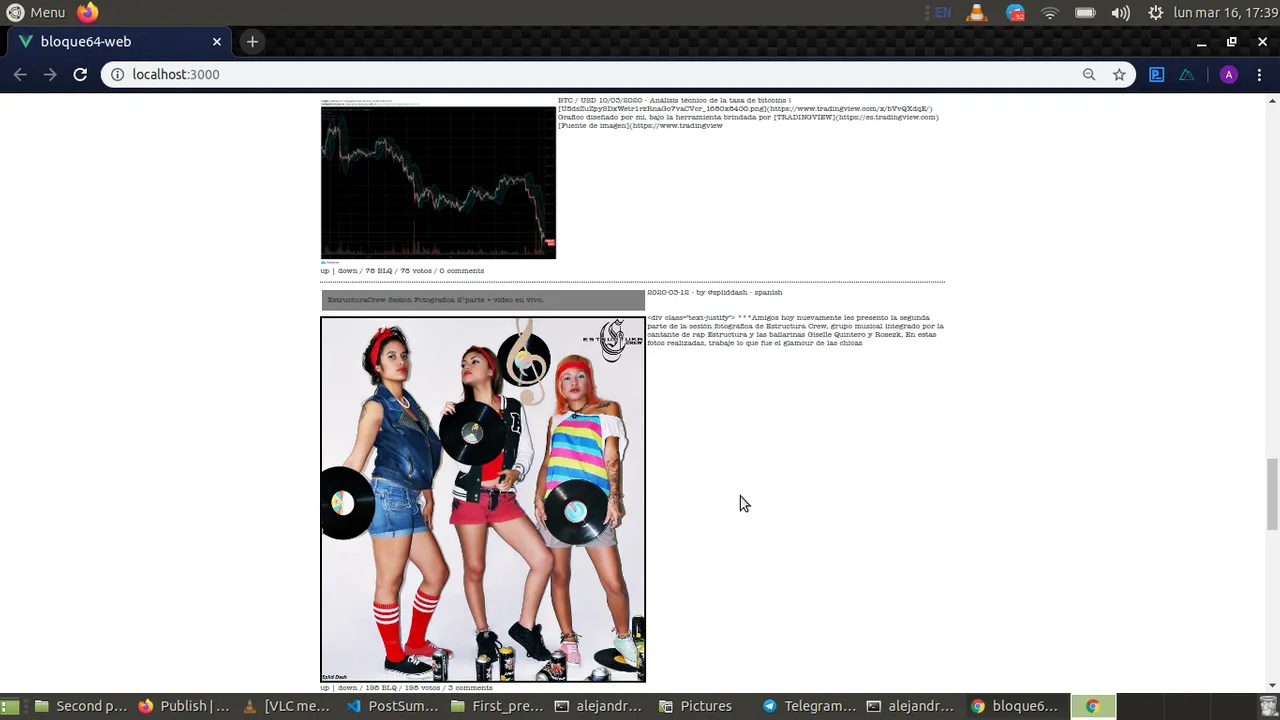Screen dimensions: 1280x720
Task: Click 'down' under the Estructura Crew photo
Action: click(347, 688)
